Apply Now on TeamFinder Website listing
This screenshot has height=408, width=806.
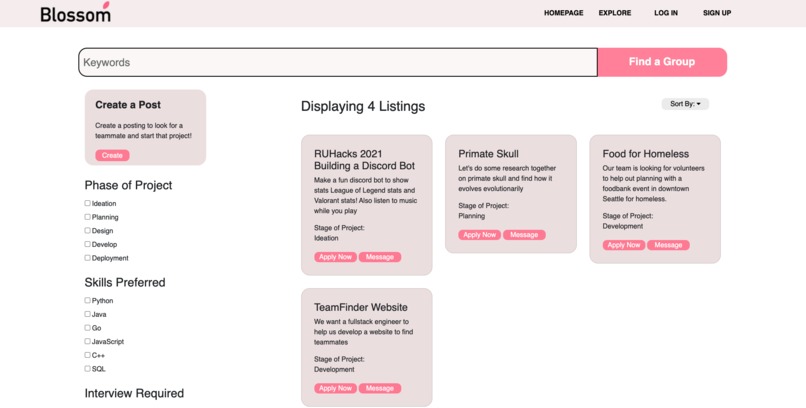click(335, 388)
